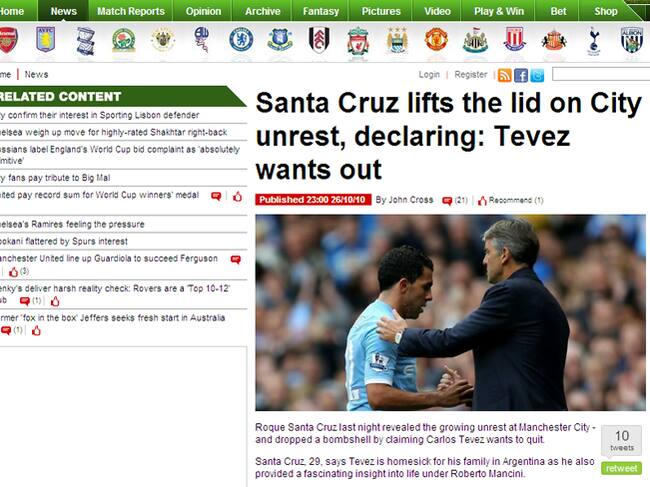The width and height of the screenshot is (650, 487).
Task: Select the Aston Villa club crest
Action: [46, 39]
